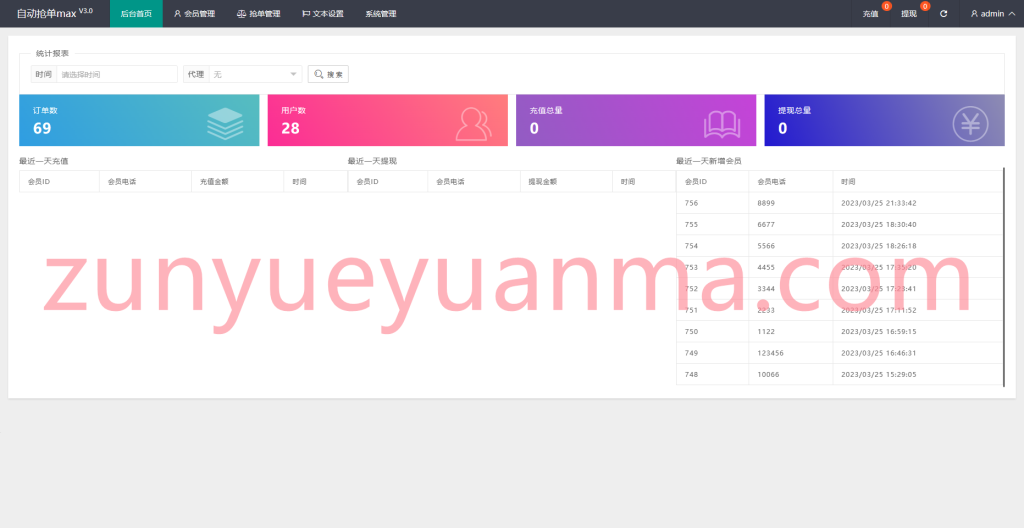Click the users icon on 用户数 card
The width and height of the screenshot is (1024, 528).
[473, 124]
